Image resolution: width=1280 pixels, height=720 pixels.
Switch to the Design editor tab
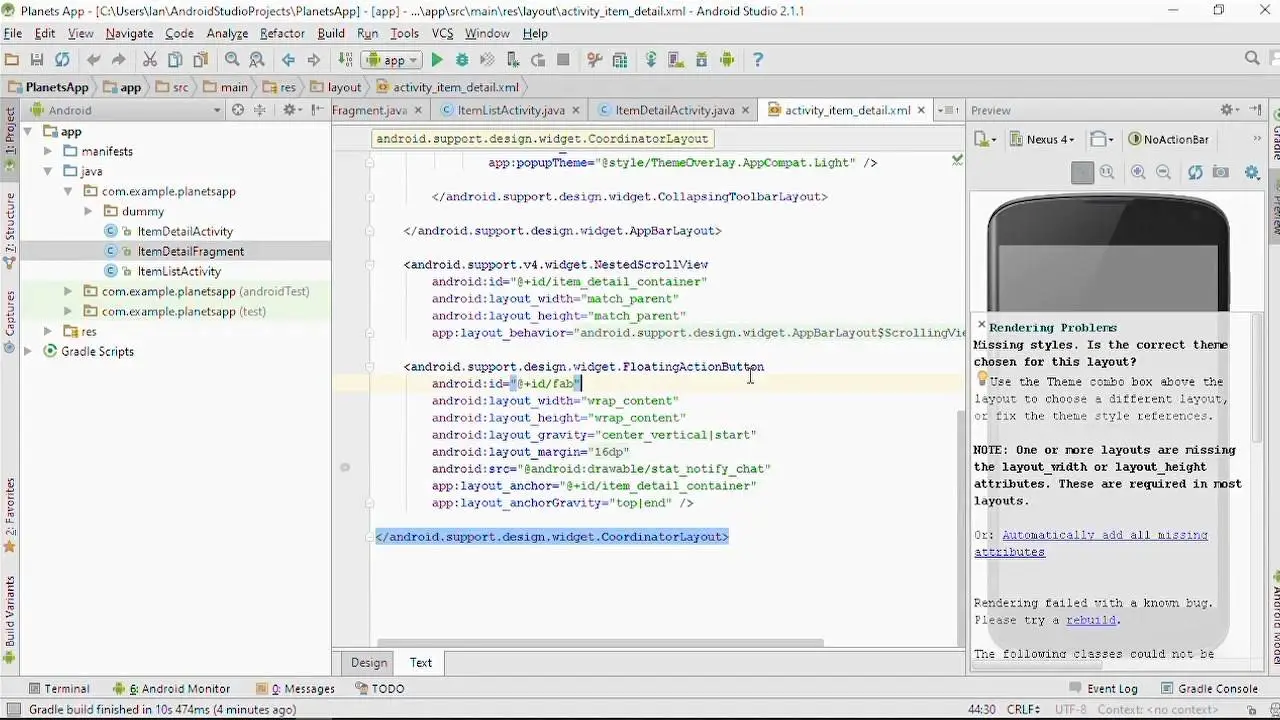point(368,662)
